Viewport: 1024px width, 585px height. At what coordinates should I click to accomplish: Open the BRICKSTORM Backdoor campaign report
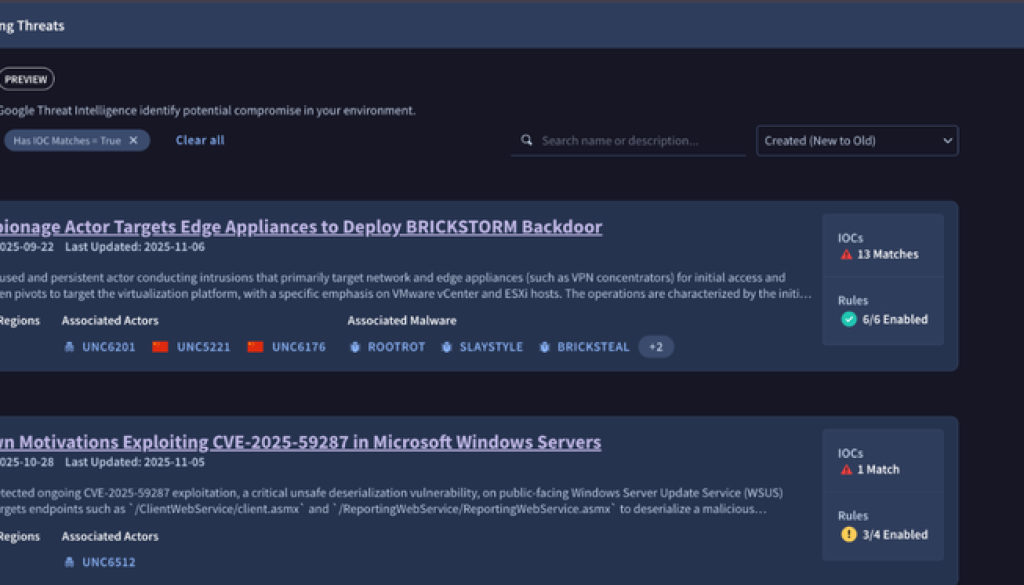300,227
